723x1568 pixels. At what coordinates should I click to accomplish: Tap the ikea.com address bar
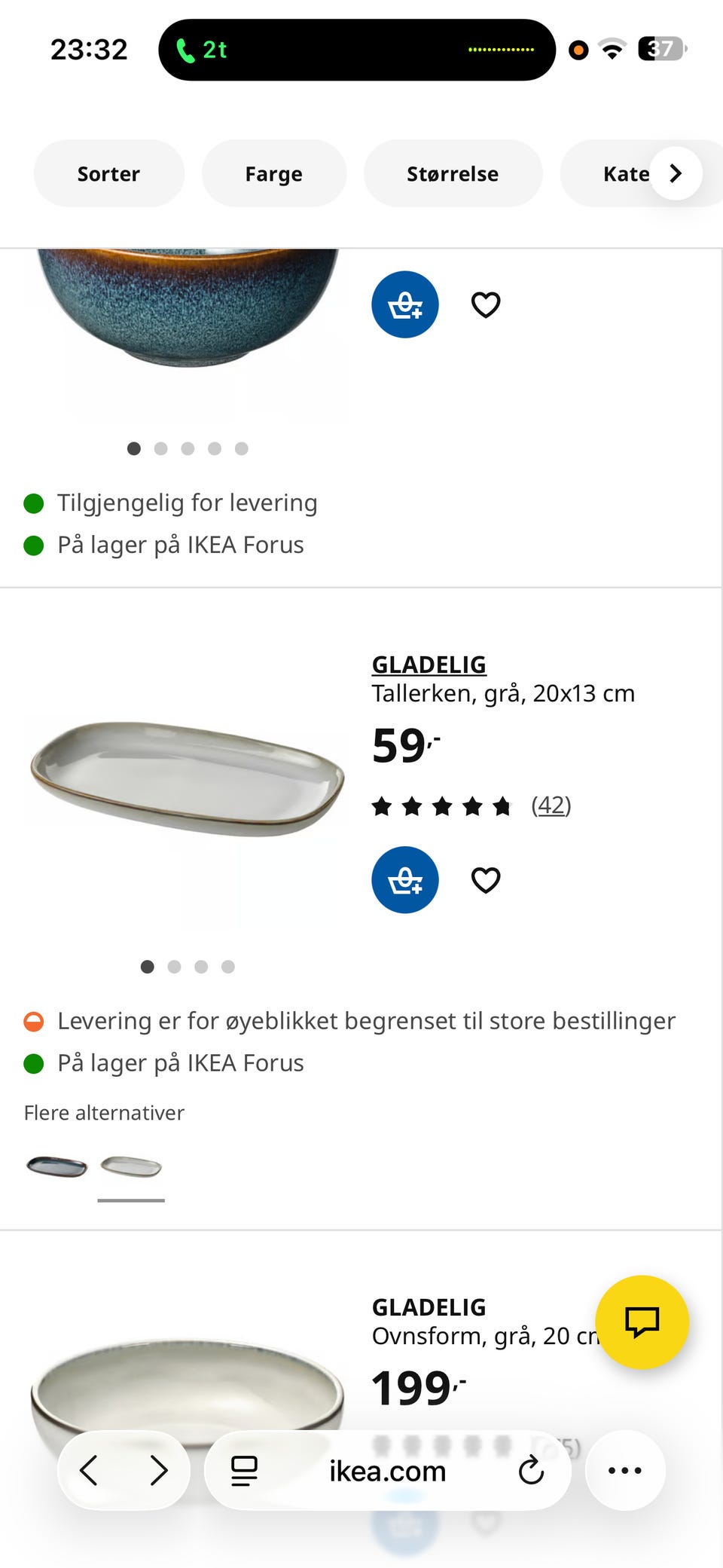coord(386,1471)
